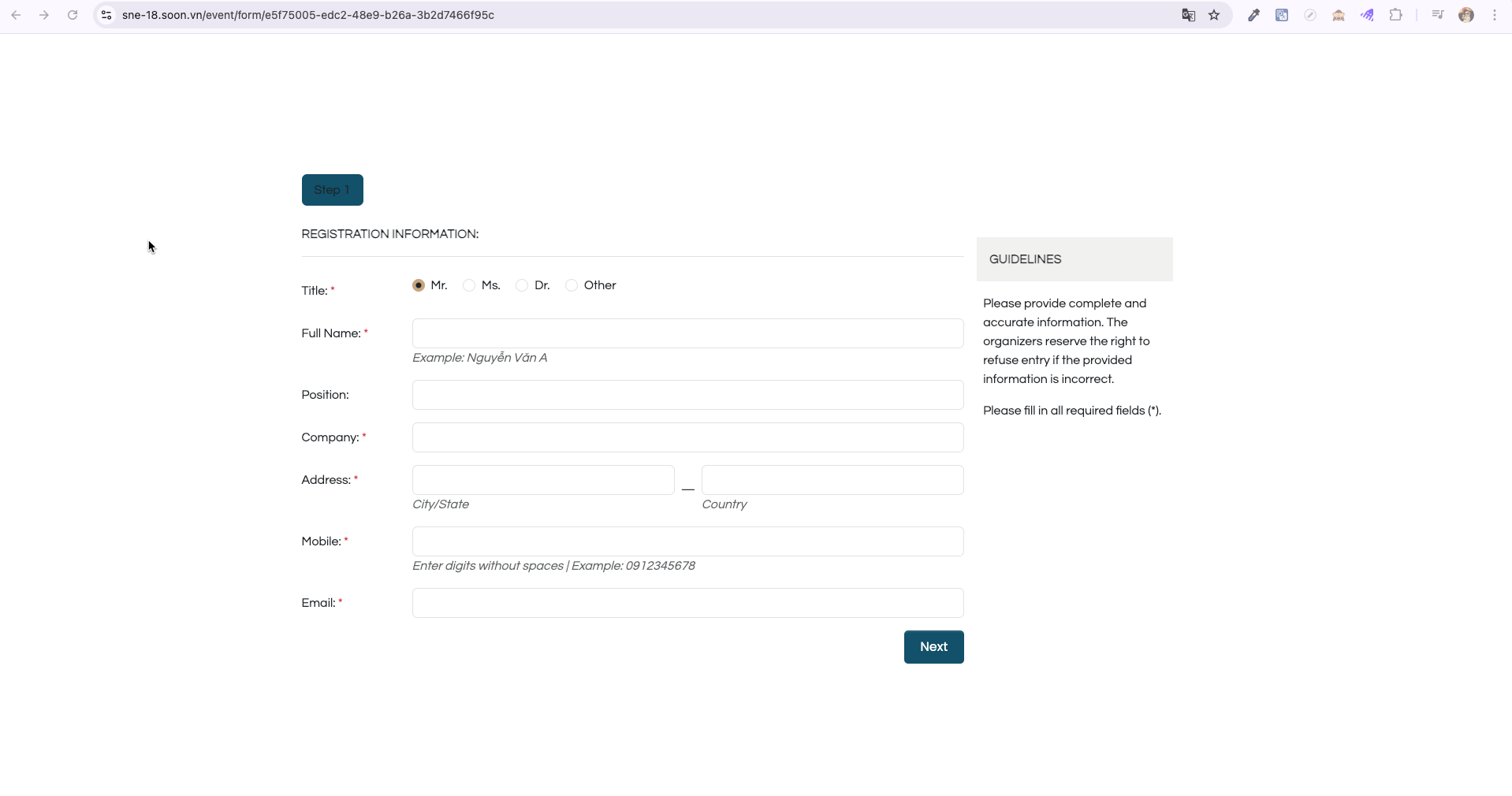Go forward with the browser arrow

pos(44,15)
